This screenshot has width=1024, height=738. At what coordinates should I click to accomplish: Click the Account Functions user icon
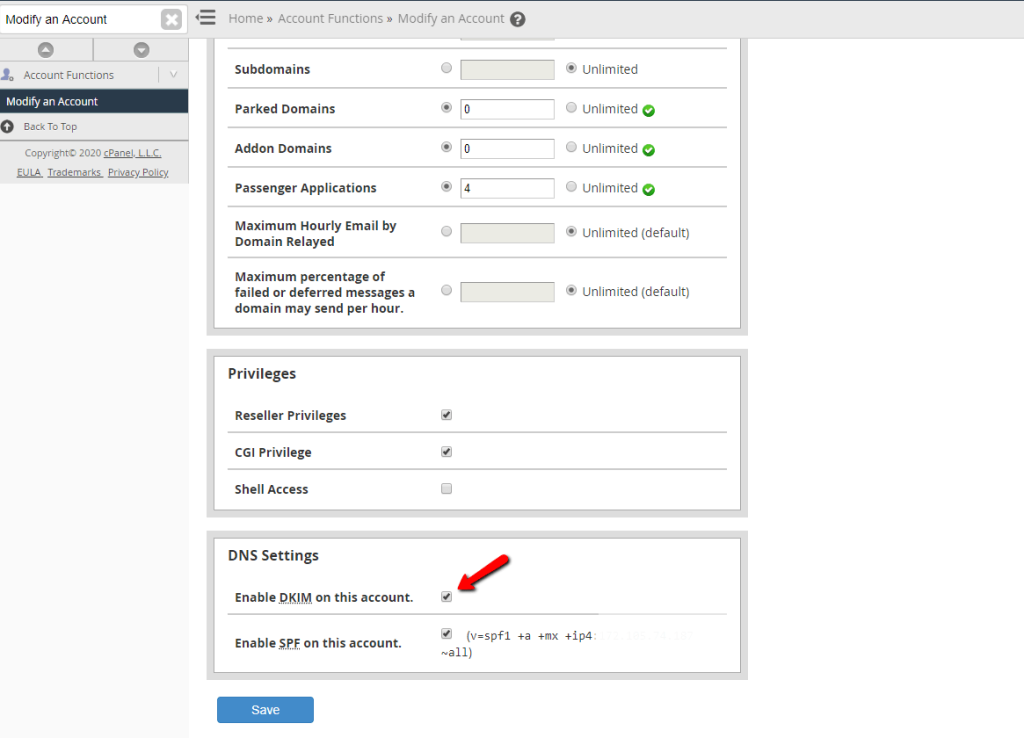pos(8,74)
